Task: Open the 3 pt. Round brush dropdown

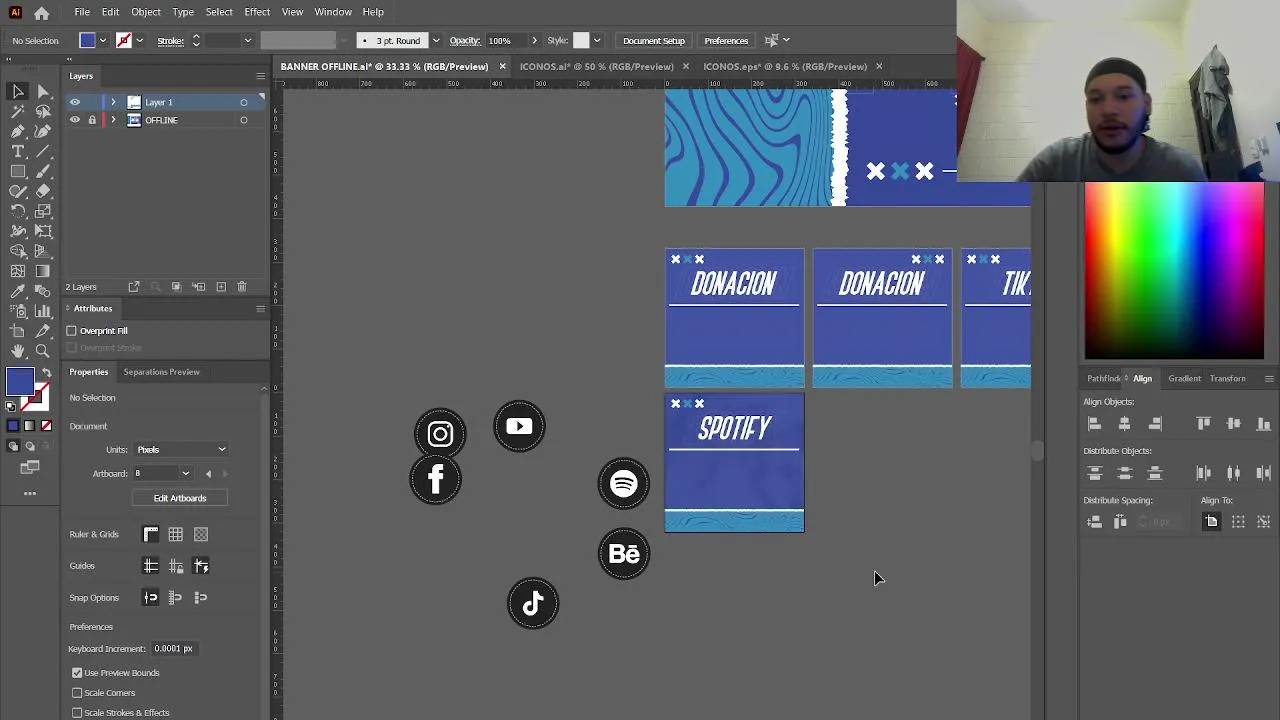Action: click(x=435, y=41)
